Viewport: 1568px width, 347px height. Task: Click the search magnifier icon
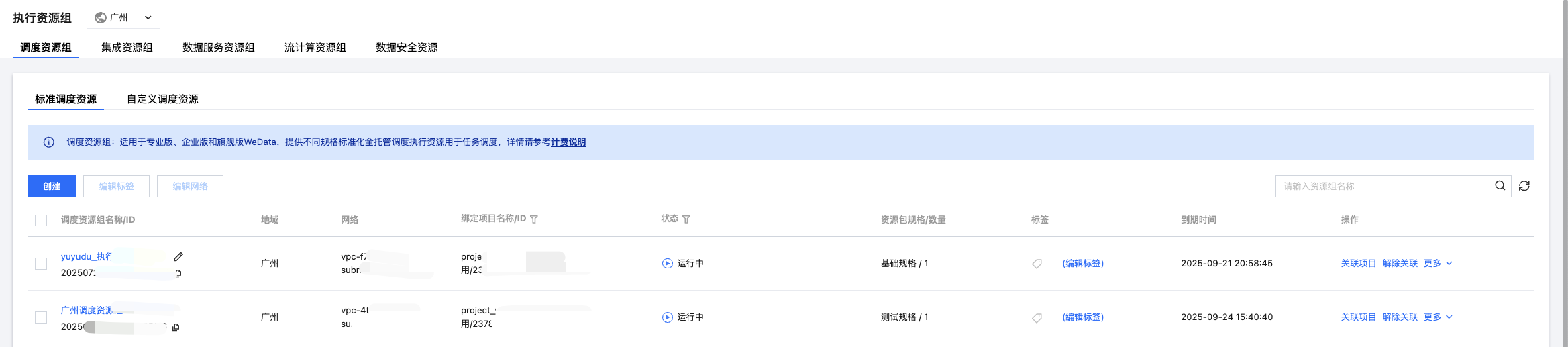click(1500, 186)
